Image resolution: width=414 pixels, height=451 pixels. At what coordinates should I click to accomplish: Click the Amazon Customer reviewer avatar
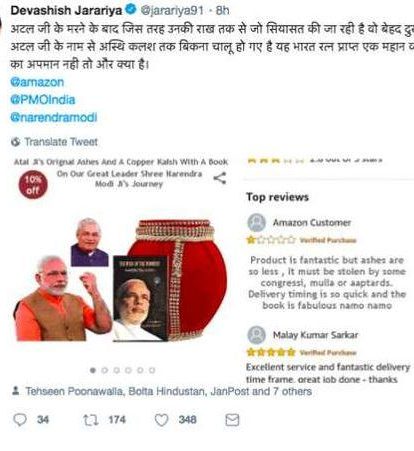pos(257,223)
